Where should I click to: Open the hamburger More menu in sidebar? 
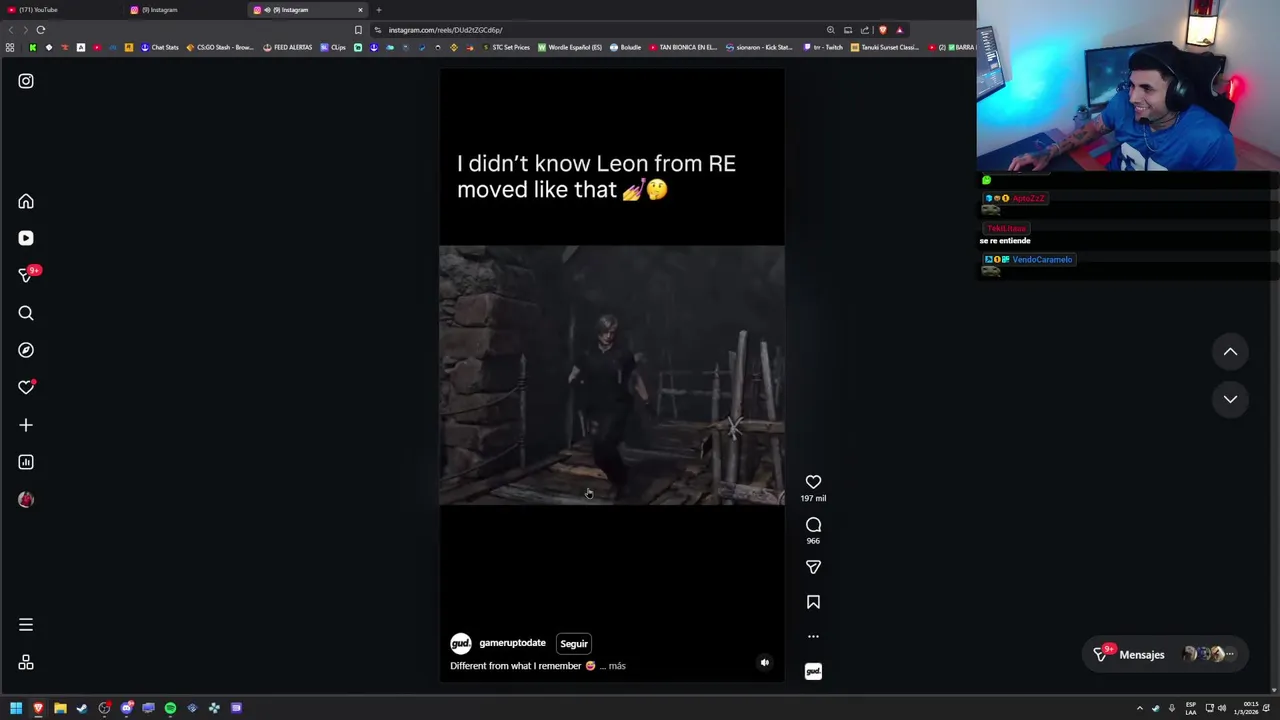pyautogui.click(x=26, y=625)
